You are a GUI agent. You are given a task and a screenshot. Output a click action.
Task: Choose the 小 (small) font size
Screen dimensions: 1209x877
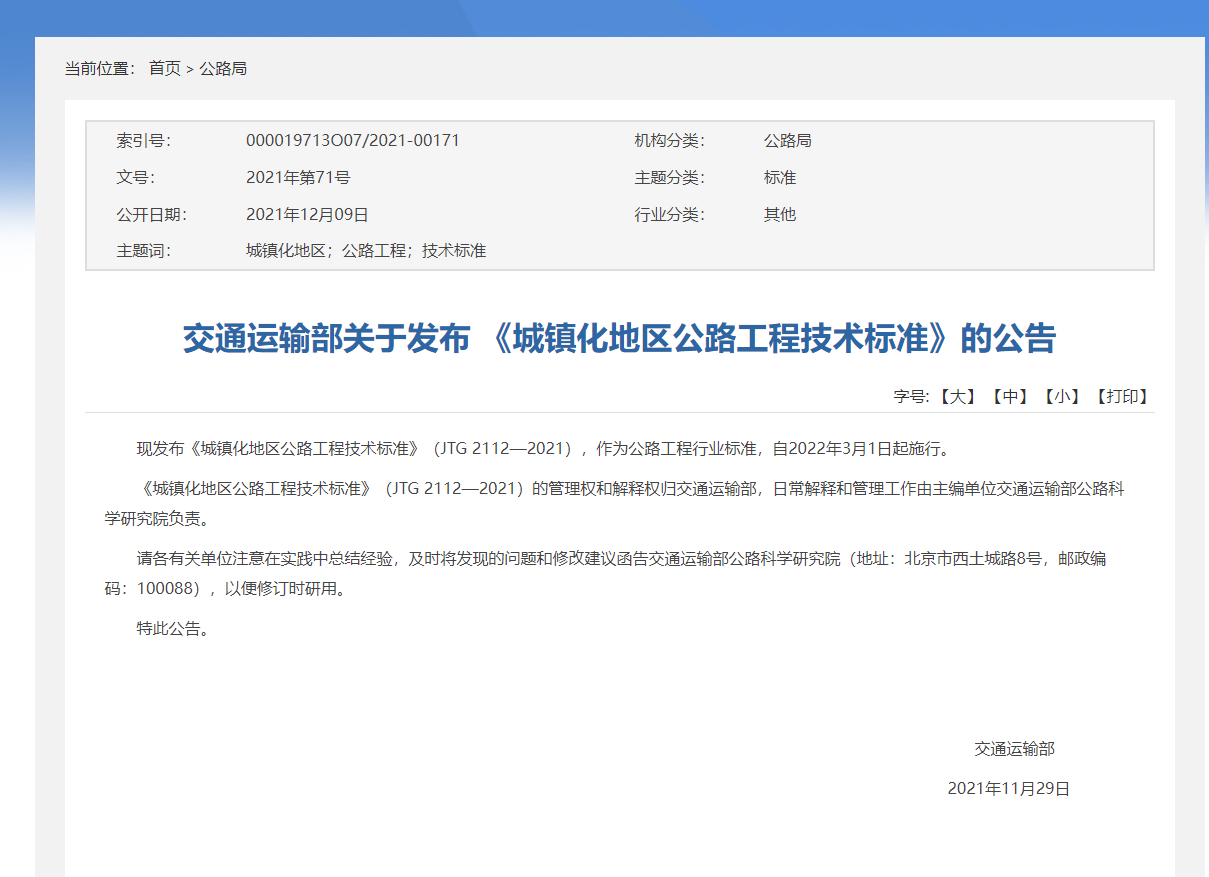(1062, 396)
